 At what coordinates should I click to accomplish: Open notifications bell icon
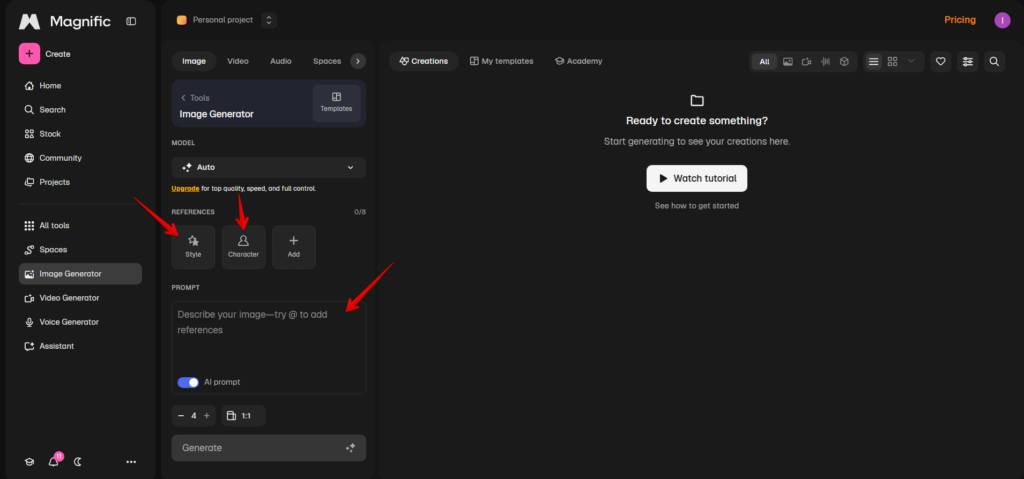pyautogui.click(x=54, y=461)
